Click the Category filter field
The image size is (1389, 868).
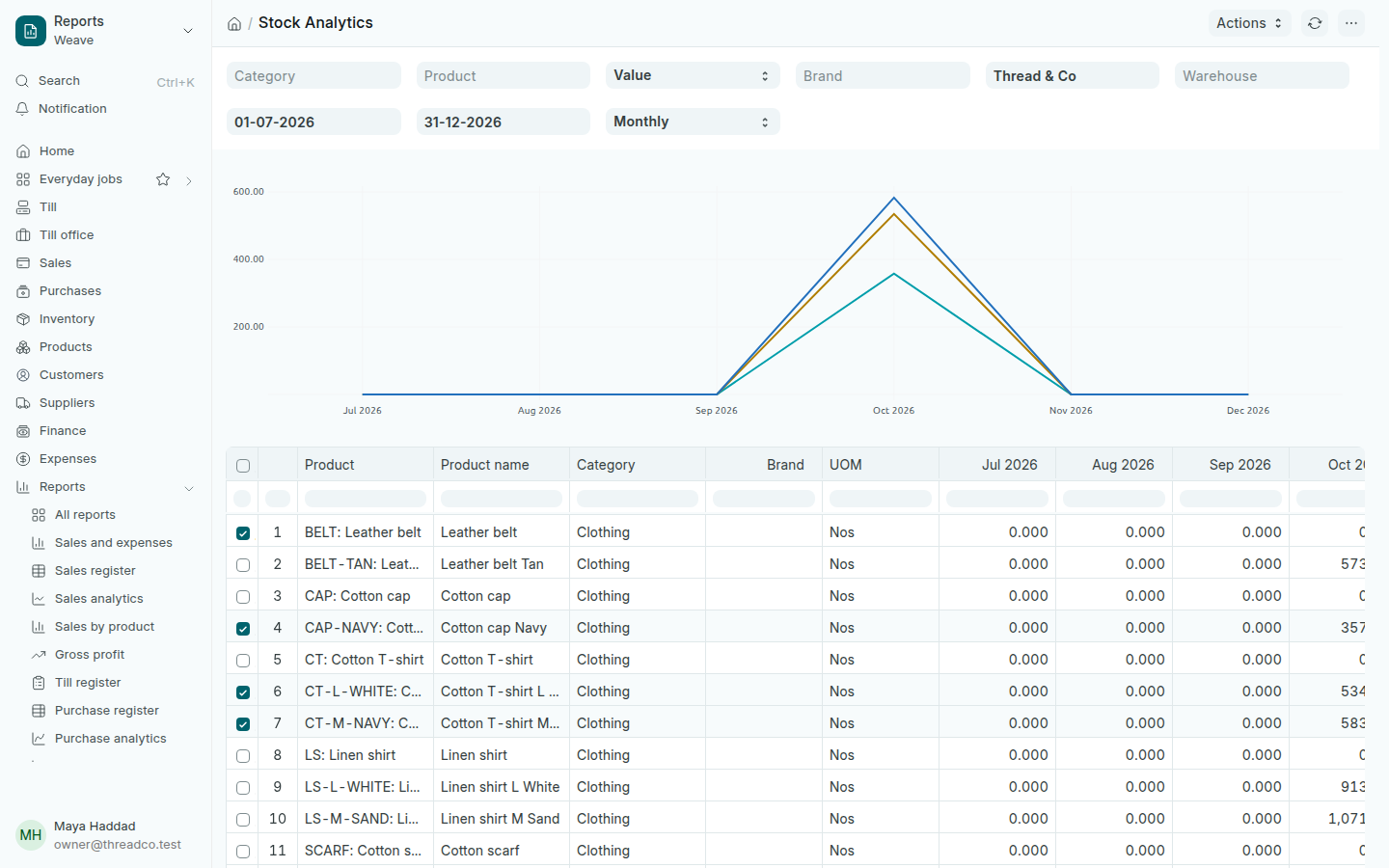313,75
